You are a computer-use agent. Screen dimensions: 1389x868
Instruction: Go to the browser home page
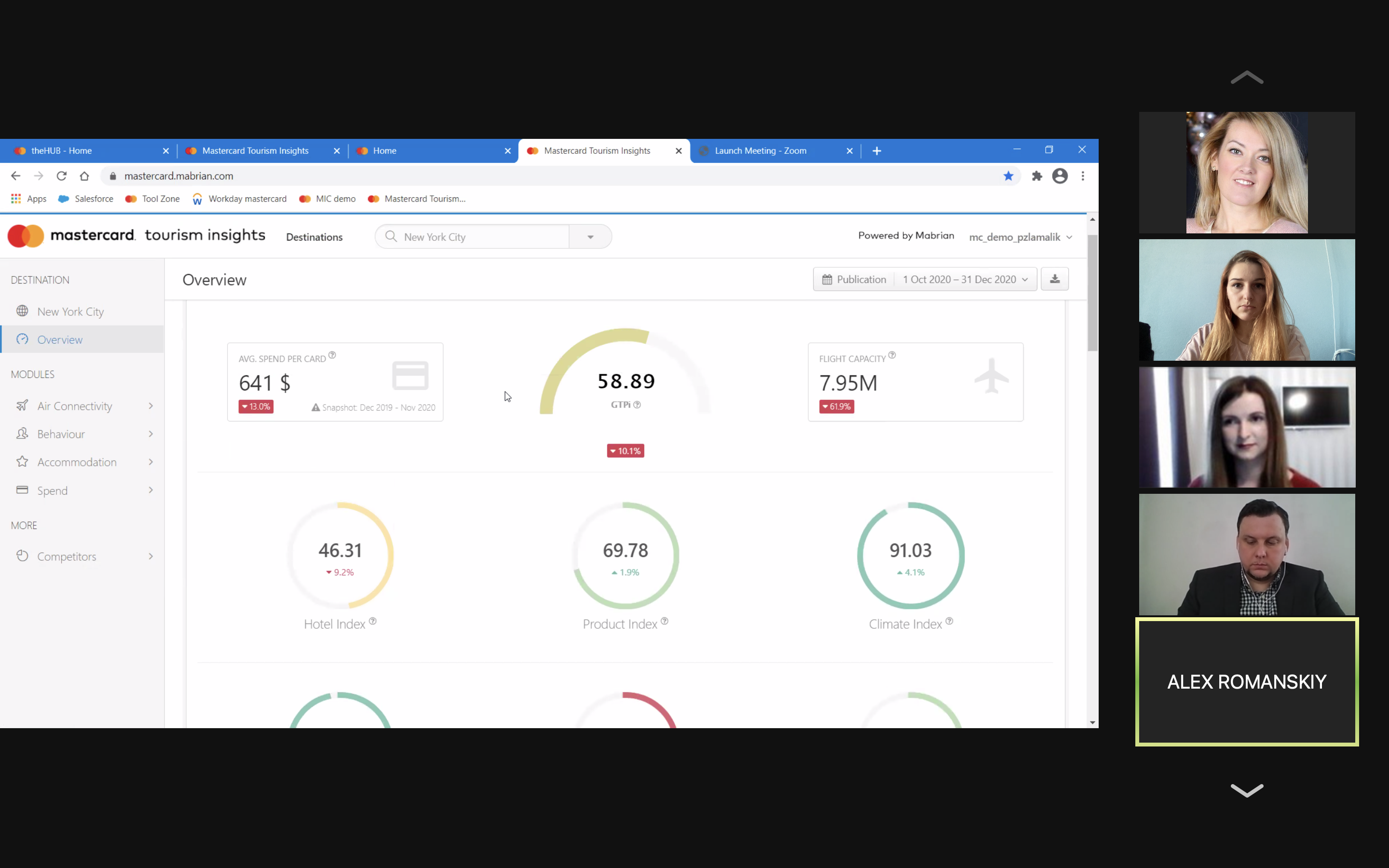84,176
